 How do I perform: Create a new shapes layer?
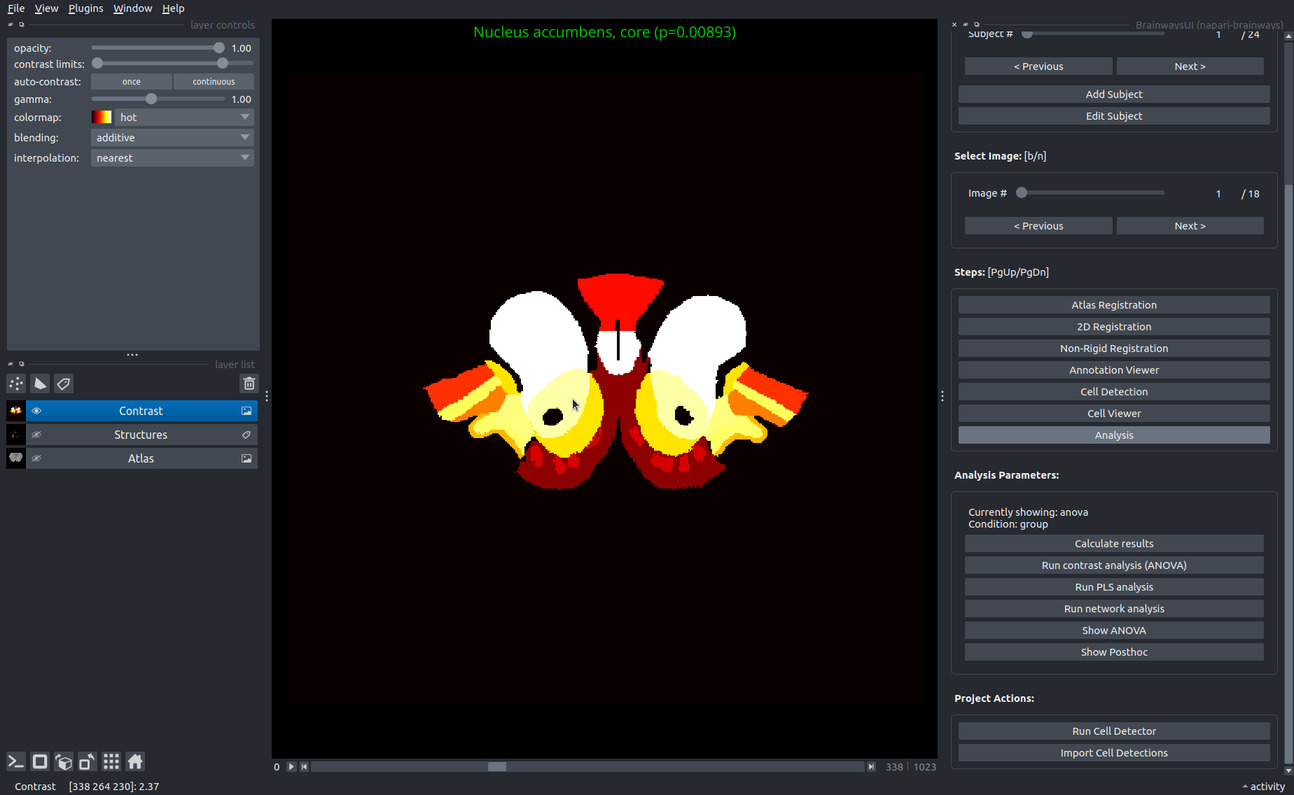(40, 384)
